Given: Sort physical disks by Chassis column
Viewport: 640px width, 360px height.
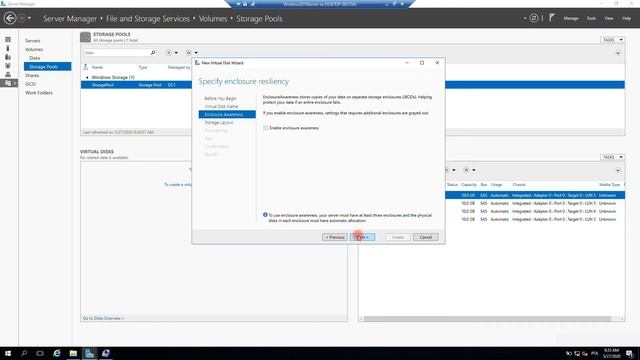Looking at the screenshot, I should (519, 185).
